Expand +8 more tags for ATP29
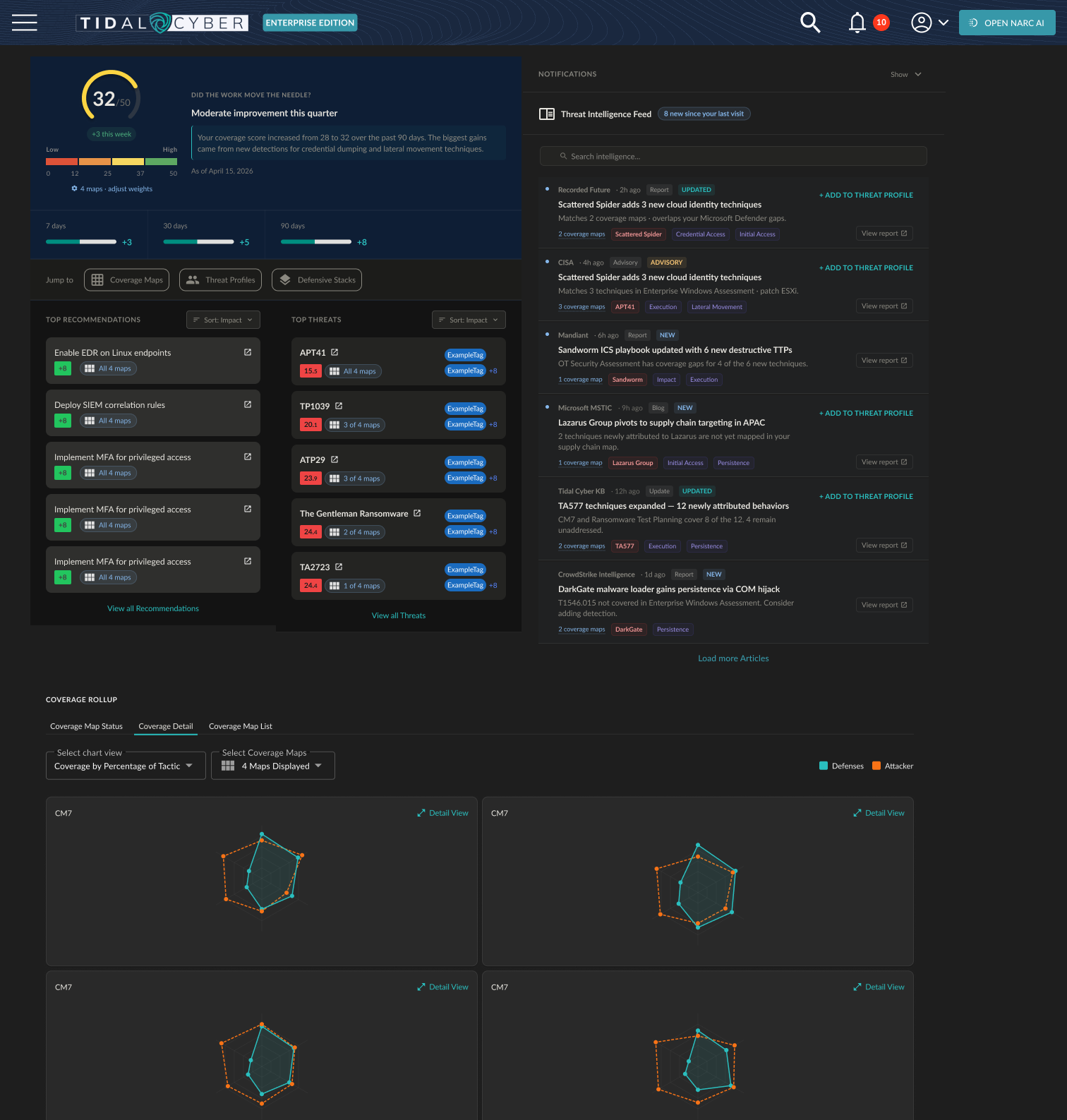Screen dimensions: 1067x1120 (x=493, y=478)
